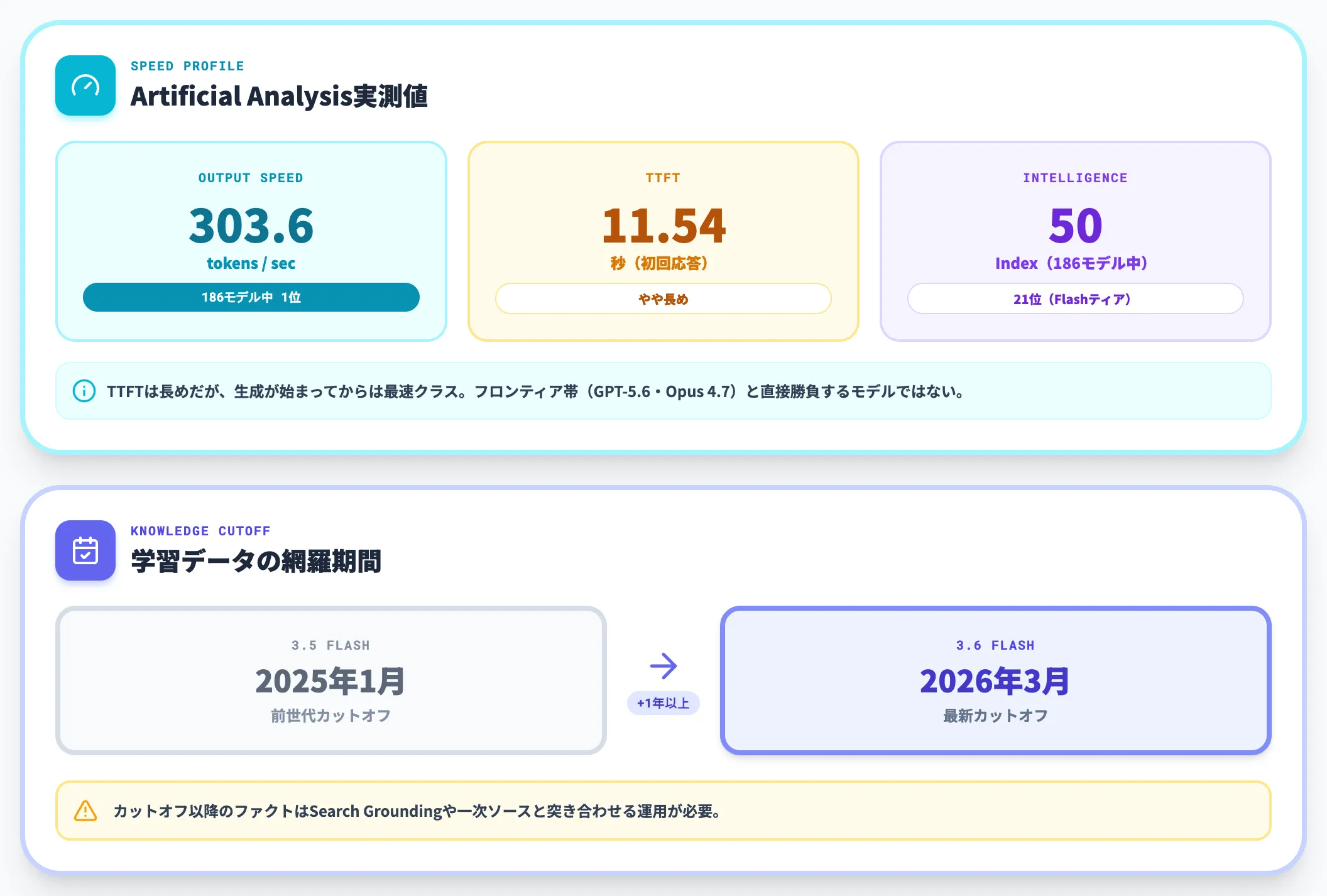Click the 'Artificial Analysis実測値' heading
The image size is (1327, 896).
click(279, 96)
